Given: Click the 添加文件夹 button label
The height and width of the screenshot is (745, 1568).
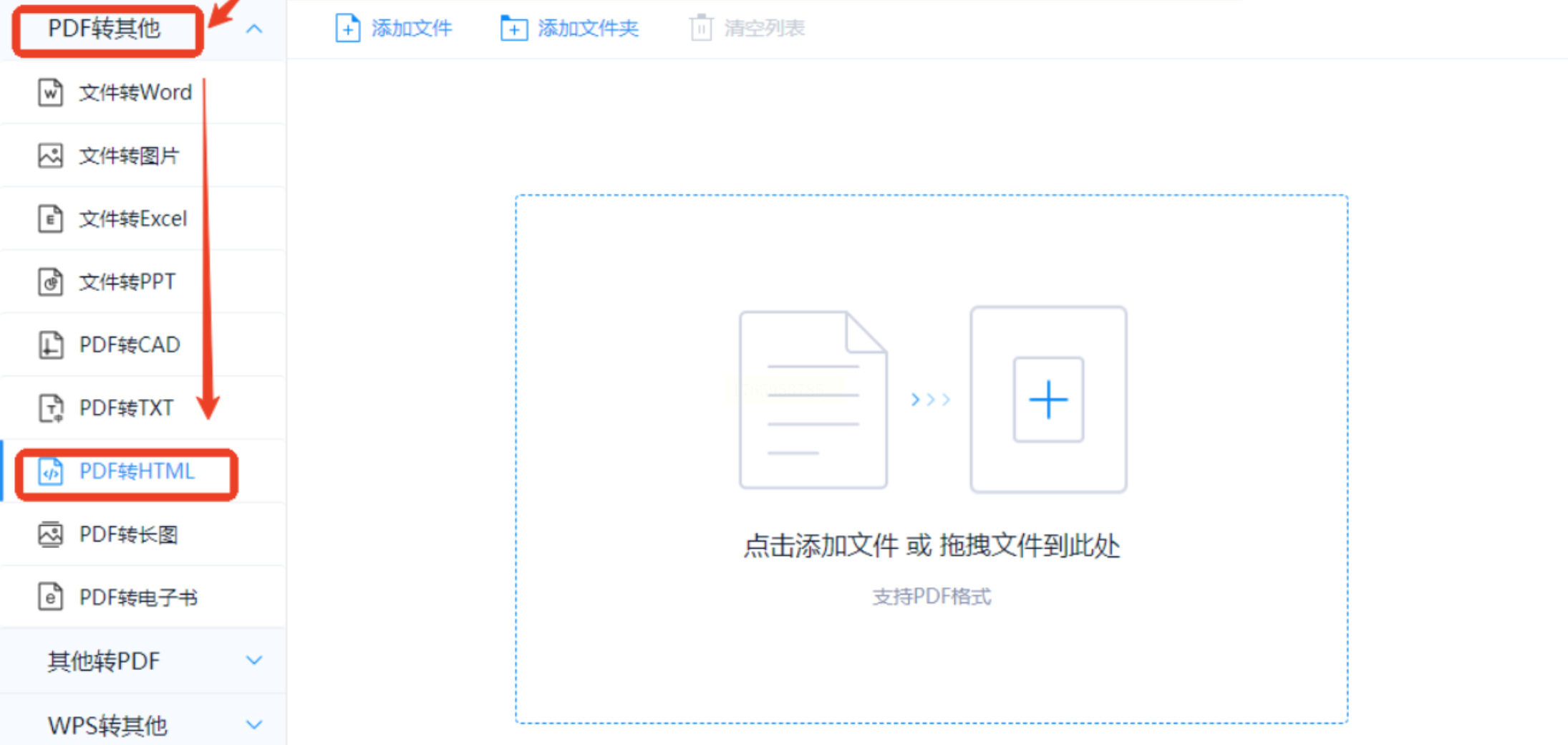Looking at the screenshot, I should tap(589, 29).
